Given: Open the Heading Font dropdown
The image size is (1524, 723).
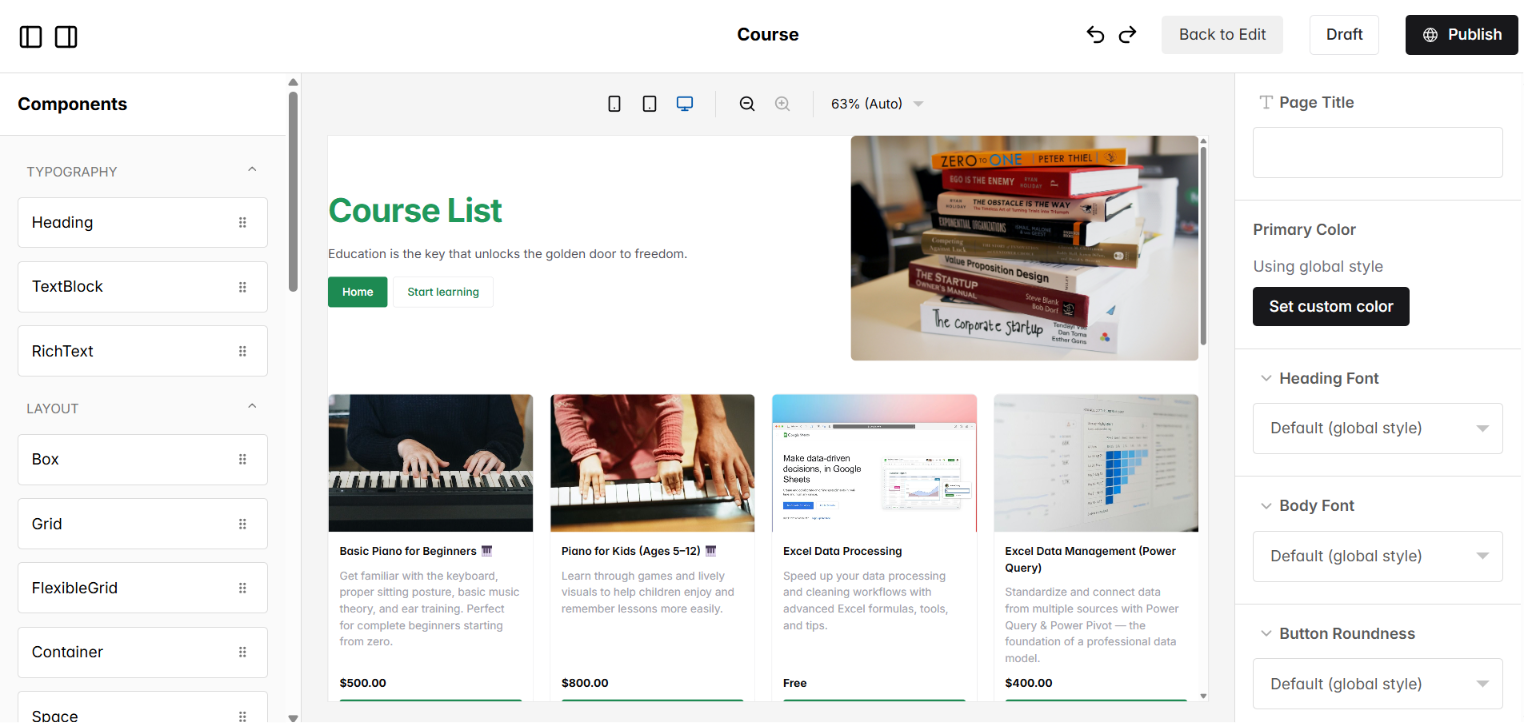Looking at the screenshot, I should tap(1378, 428).
